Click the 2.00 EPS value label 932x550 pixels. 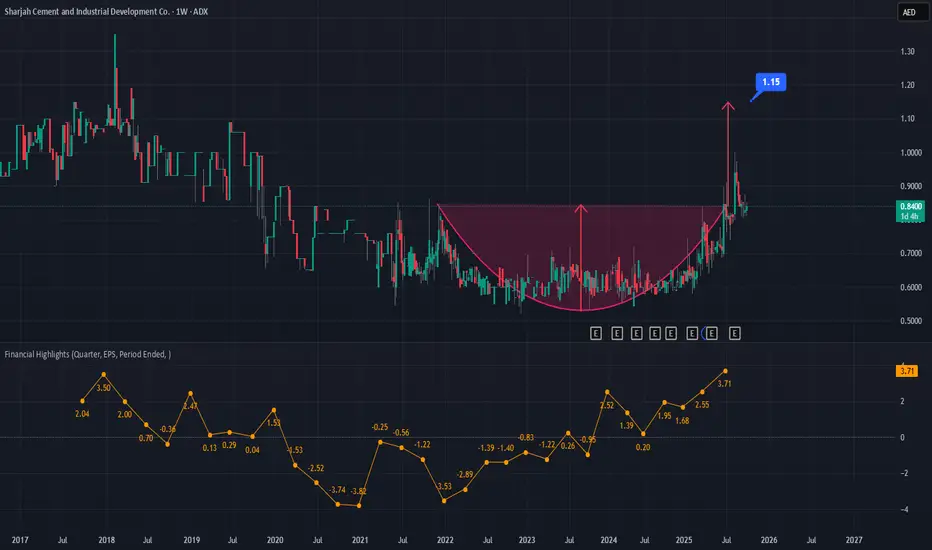click(124, 414)
